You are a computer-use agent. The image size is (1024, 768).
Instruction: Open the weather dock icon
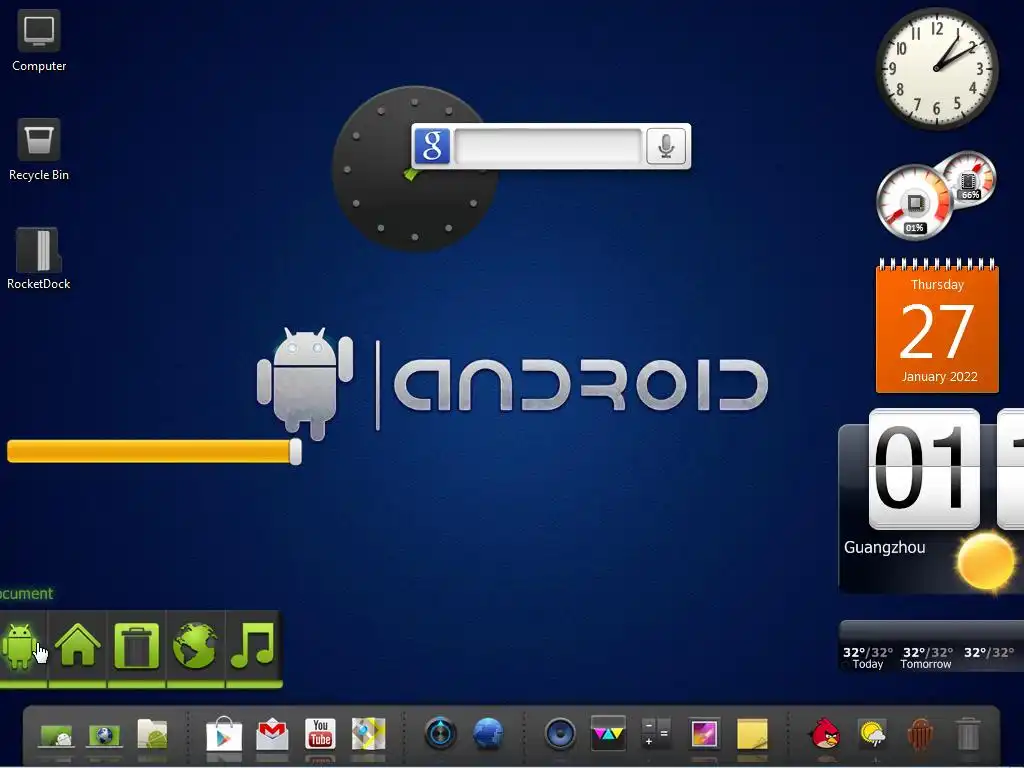click(x=872, y=734)
